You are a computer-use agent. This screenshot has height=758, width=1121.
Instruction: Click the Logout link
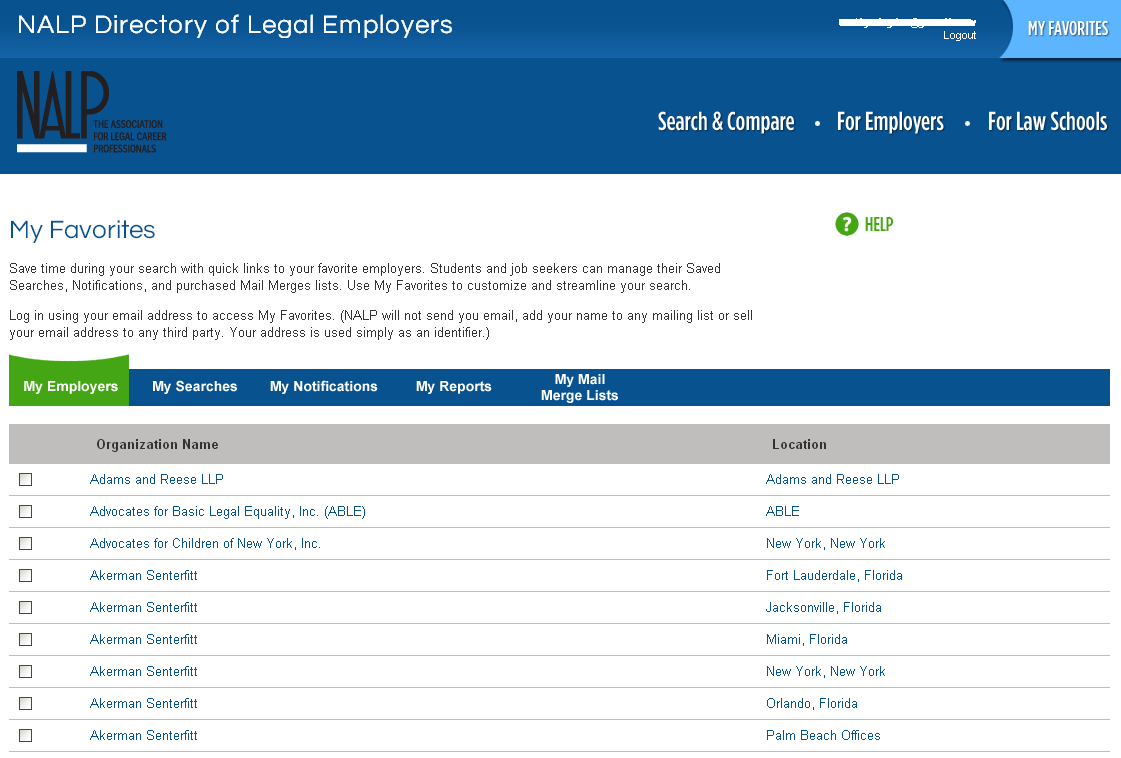pyautogui.click(x=959, y=35)
